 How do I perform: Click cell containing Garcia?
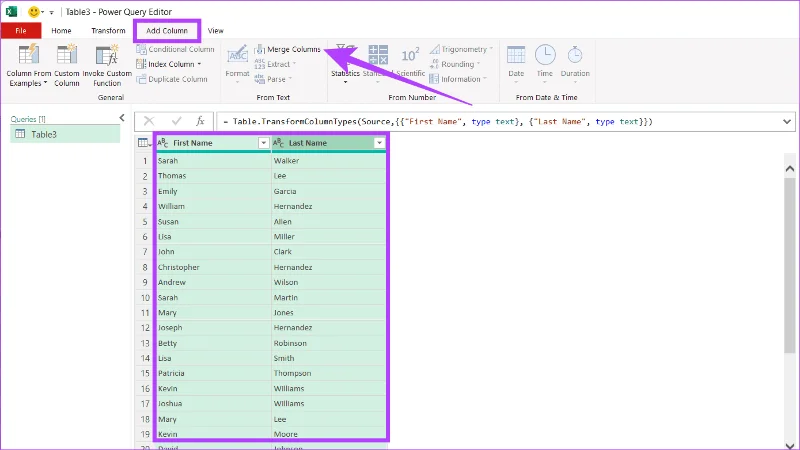pyautogui.click(x=329, y=191)
